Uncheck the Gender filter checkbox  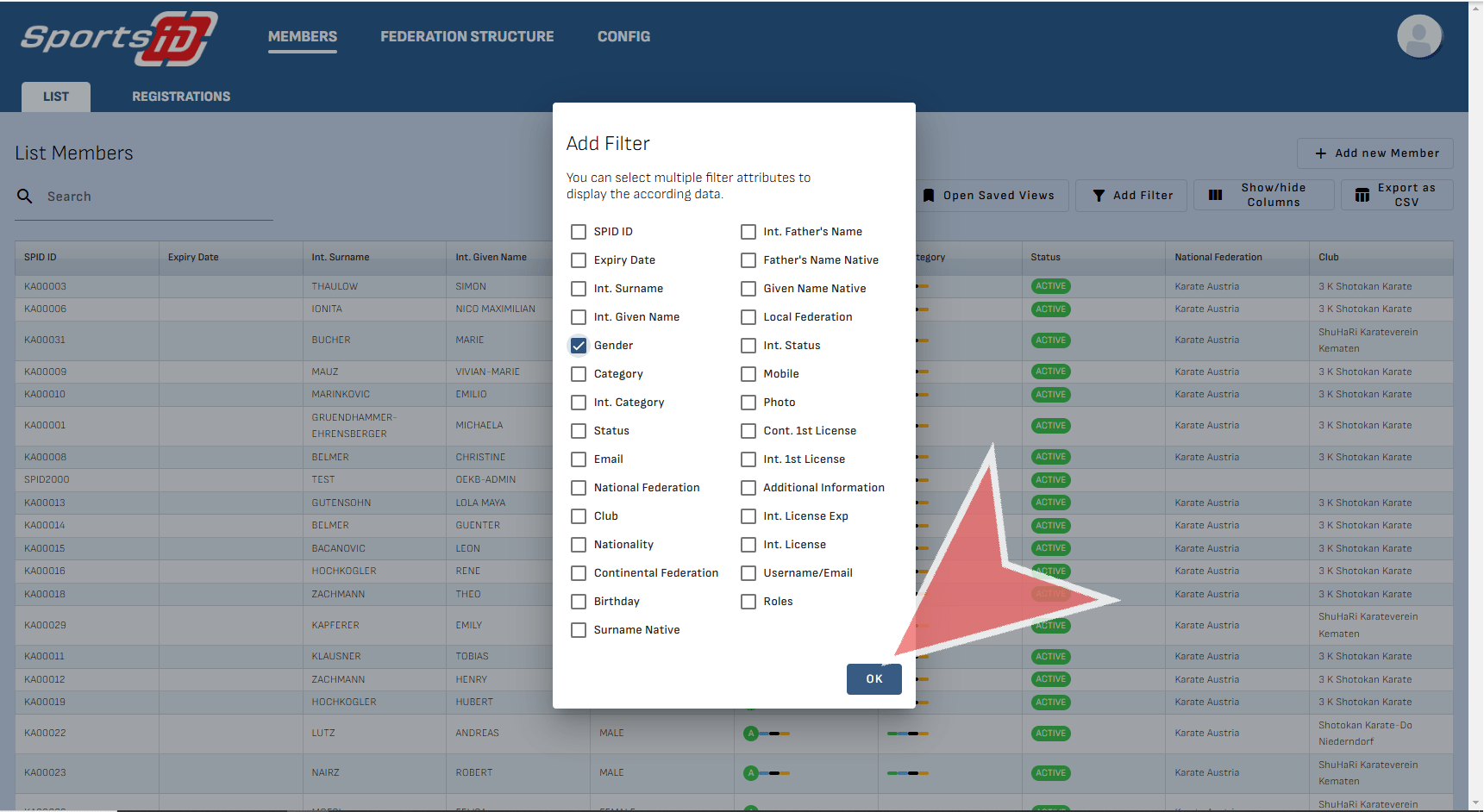coord(579,346)
